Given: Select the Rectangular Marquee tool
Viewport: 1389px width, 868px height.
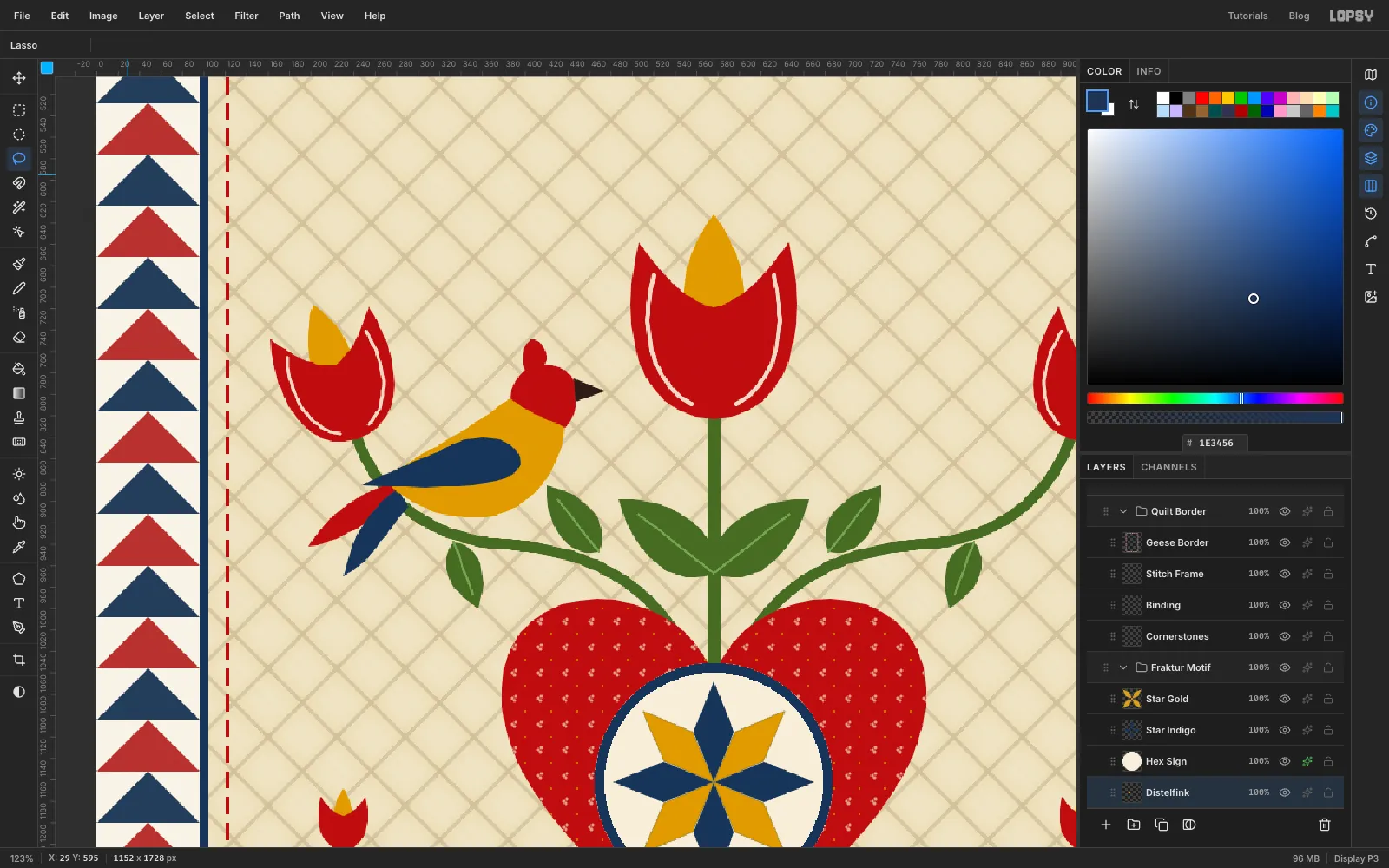Looking at the screenshot, I should click(x=19, y=110).
